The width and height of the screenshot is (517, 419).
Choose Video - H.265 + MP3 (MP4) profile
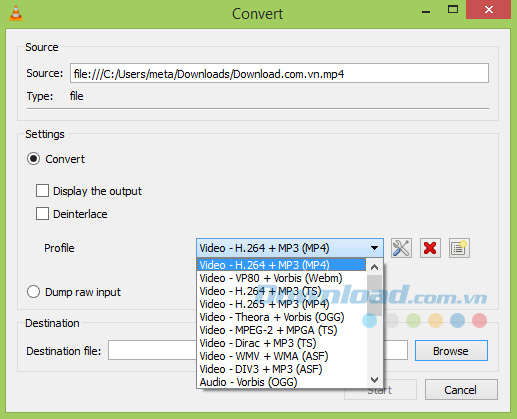pyautogui.click(x=264, y=304)
